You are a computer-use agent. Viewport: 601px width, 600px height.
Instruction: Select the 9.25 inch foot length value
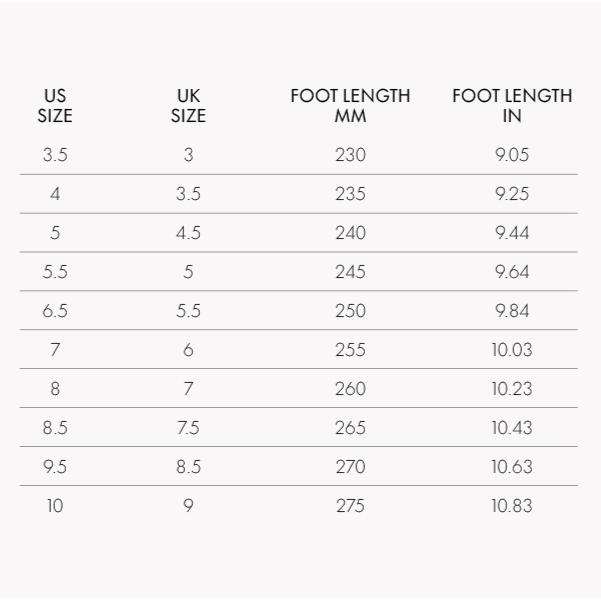click(512, 194)
